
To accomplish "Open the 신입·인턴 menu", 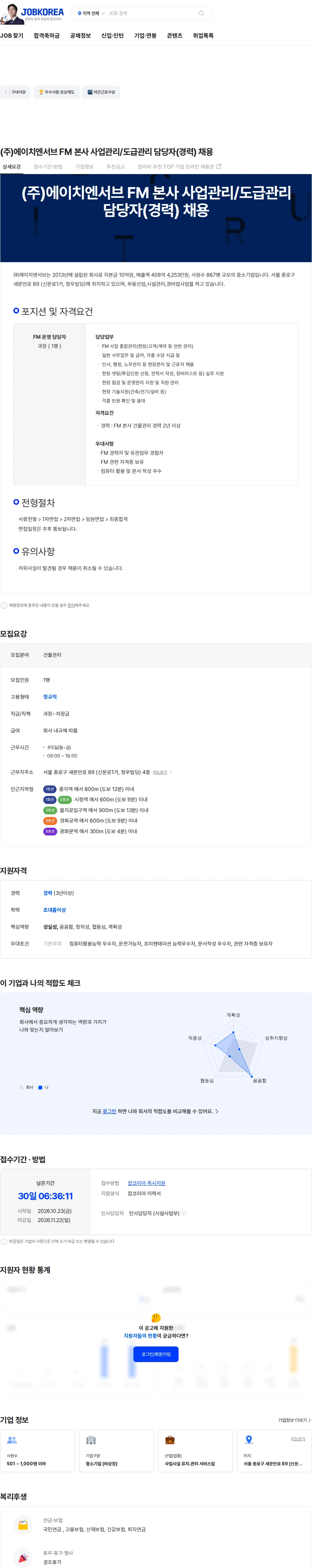I will 112,36.
